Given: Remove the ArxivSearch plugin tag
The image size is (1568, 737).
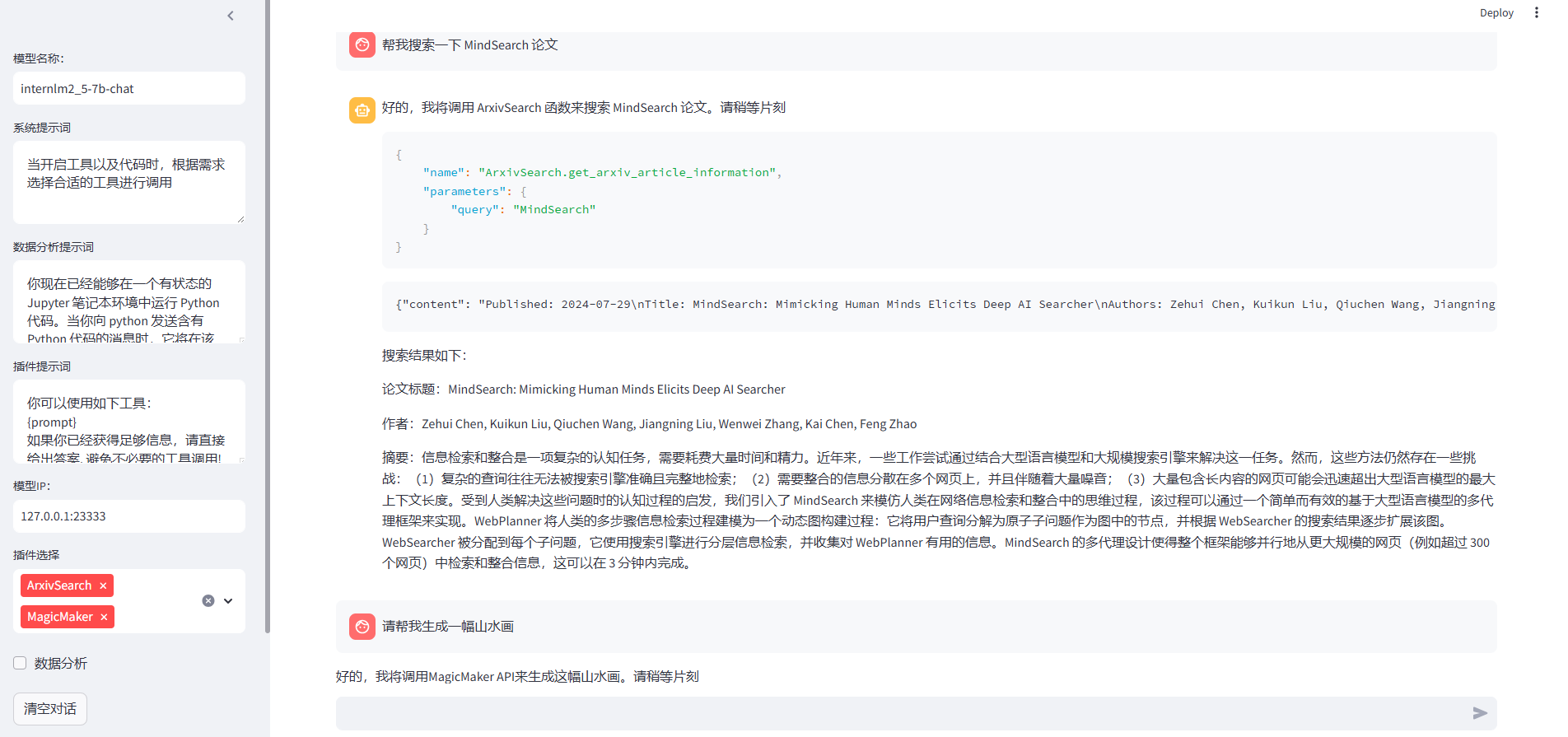Looking at the screenshot, I should click(103, 585).
